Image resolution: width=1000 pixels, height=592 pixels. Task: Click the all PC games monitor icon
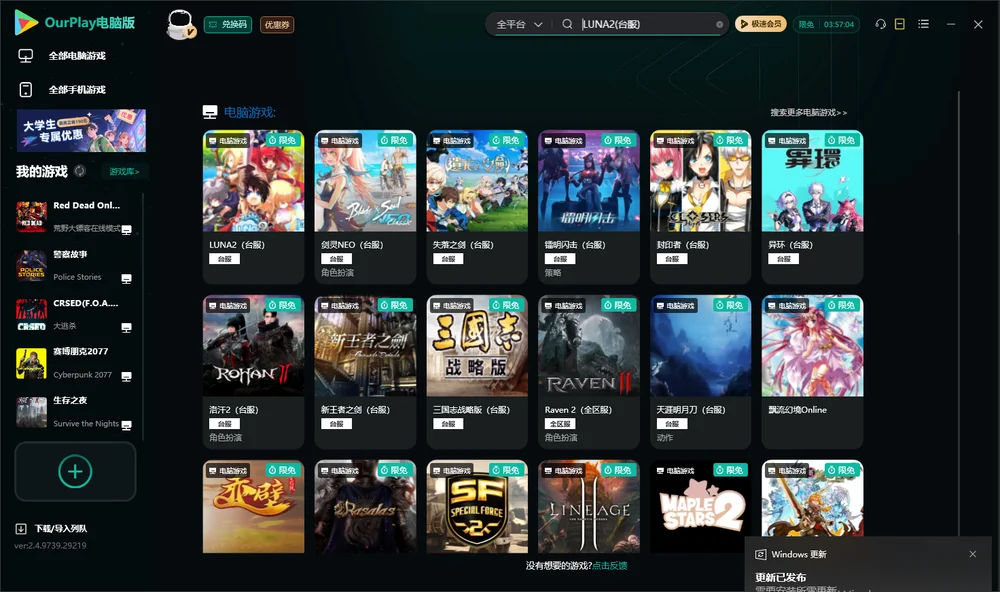pyautogui.click(x=26, y=56)
